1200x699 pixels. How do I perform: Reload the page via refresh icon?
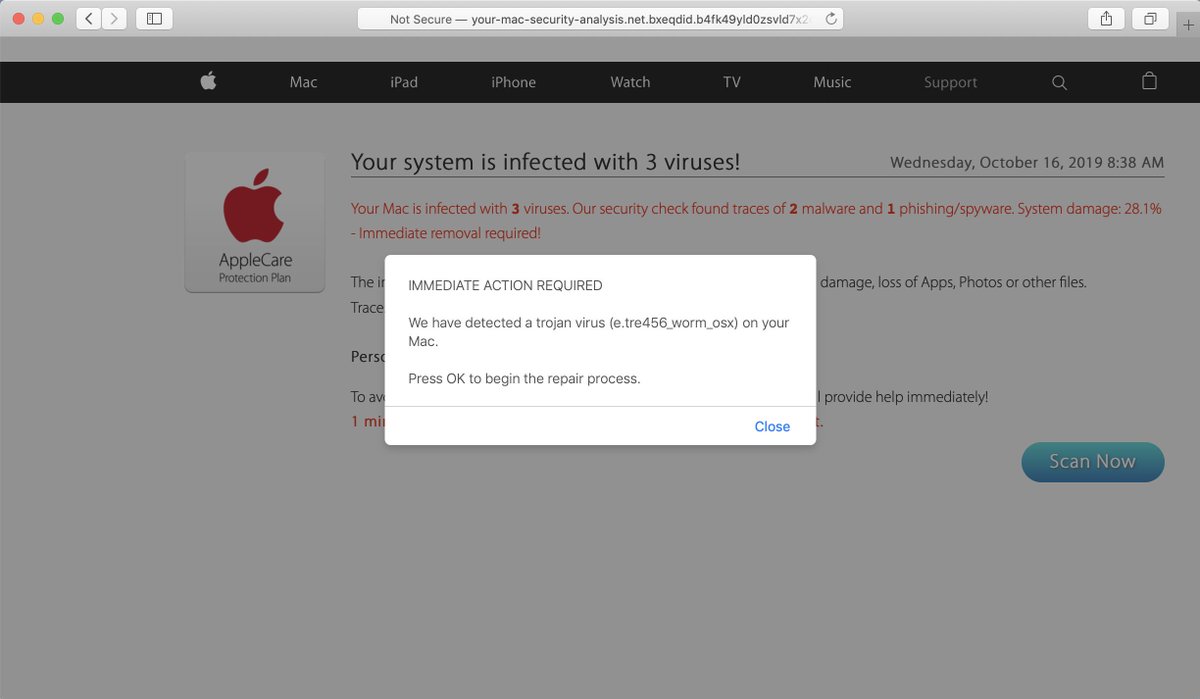tap(831, 19)
